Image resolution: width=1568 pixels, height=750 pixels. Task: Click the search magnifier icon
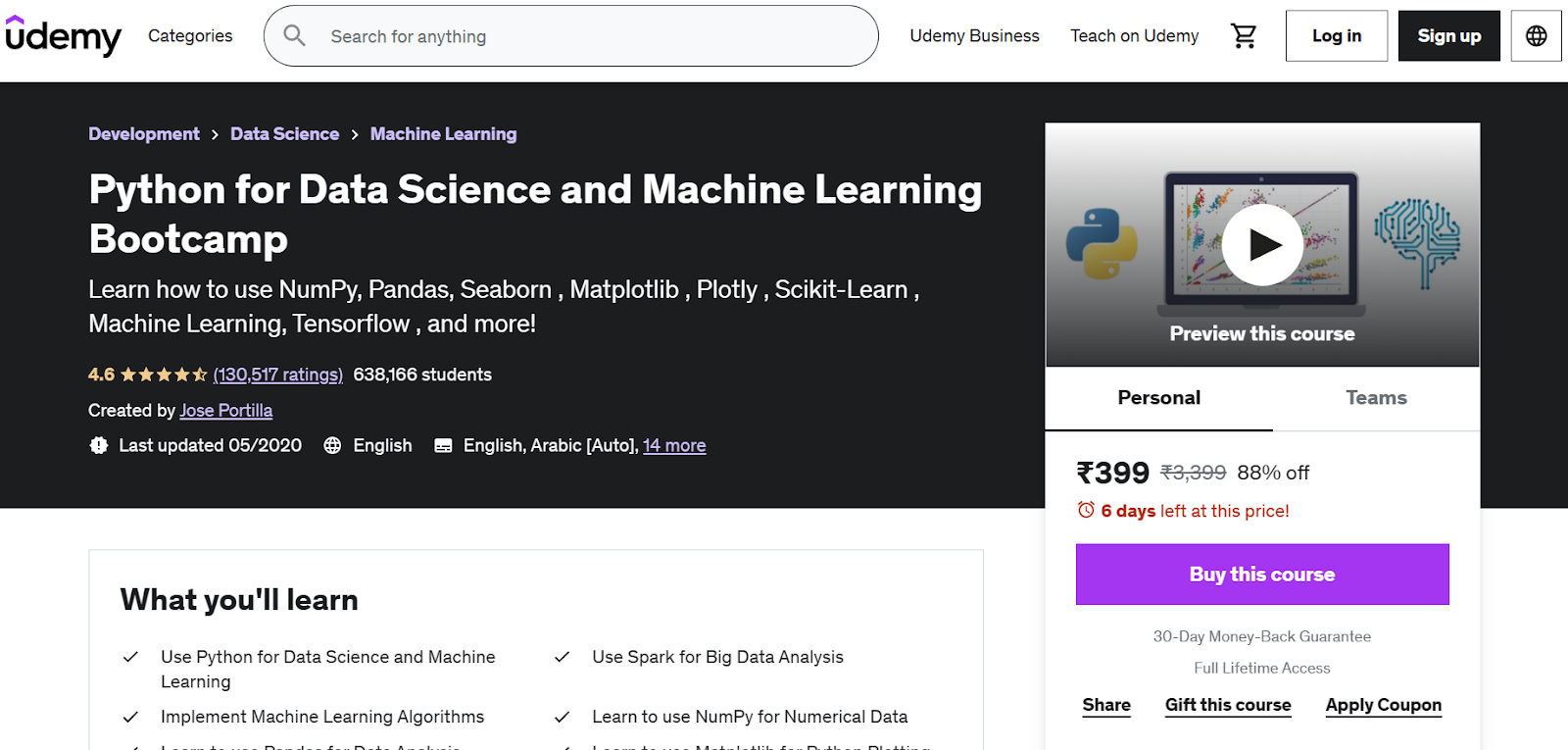(x=294, y=36)
